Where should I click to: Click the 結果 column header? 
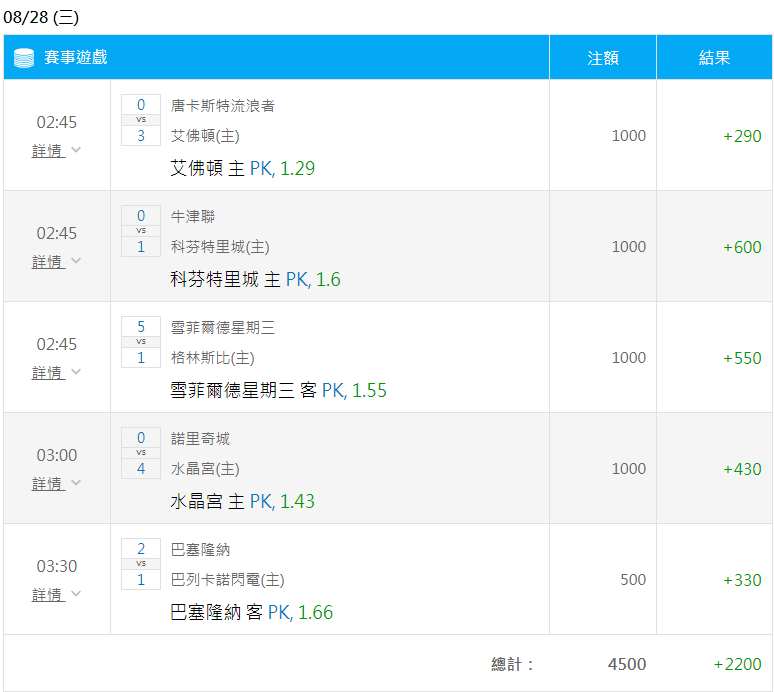[x=714, y=58]
